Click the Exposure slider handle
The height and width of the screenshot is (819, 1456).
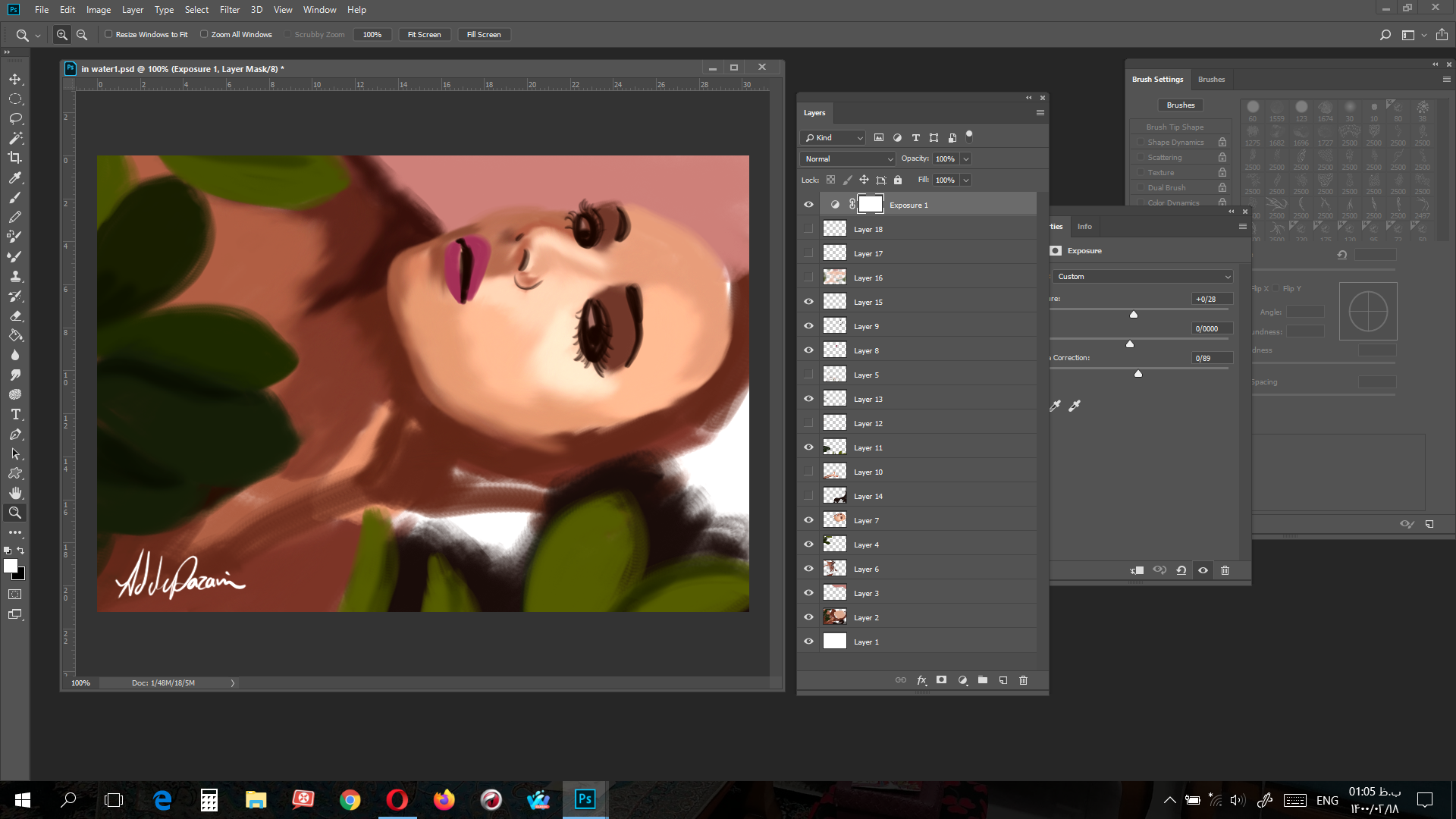click(1134, 315)
